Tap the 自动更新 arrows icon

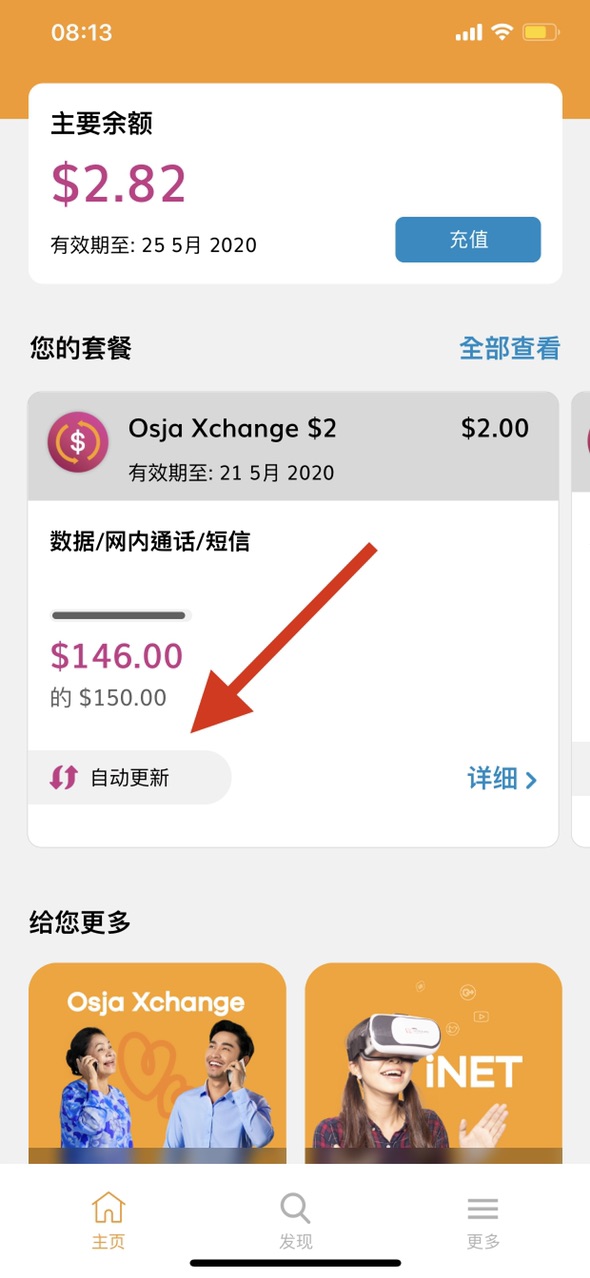[x=63, y=777]
